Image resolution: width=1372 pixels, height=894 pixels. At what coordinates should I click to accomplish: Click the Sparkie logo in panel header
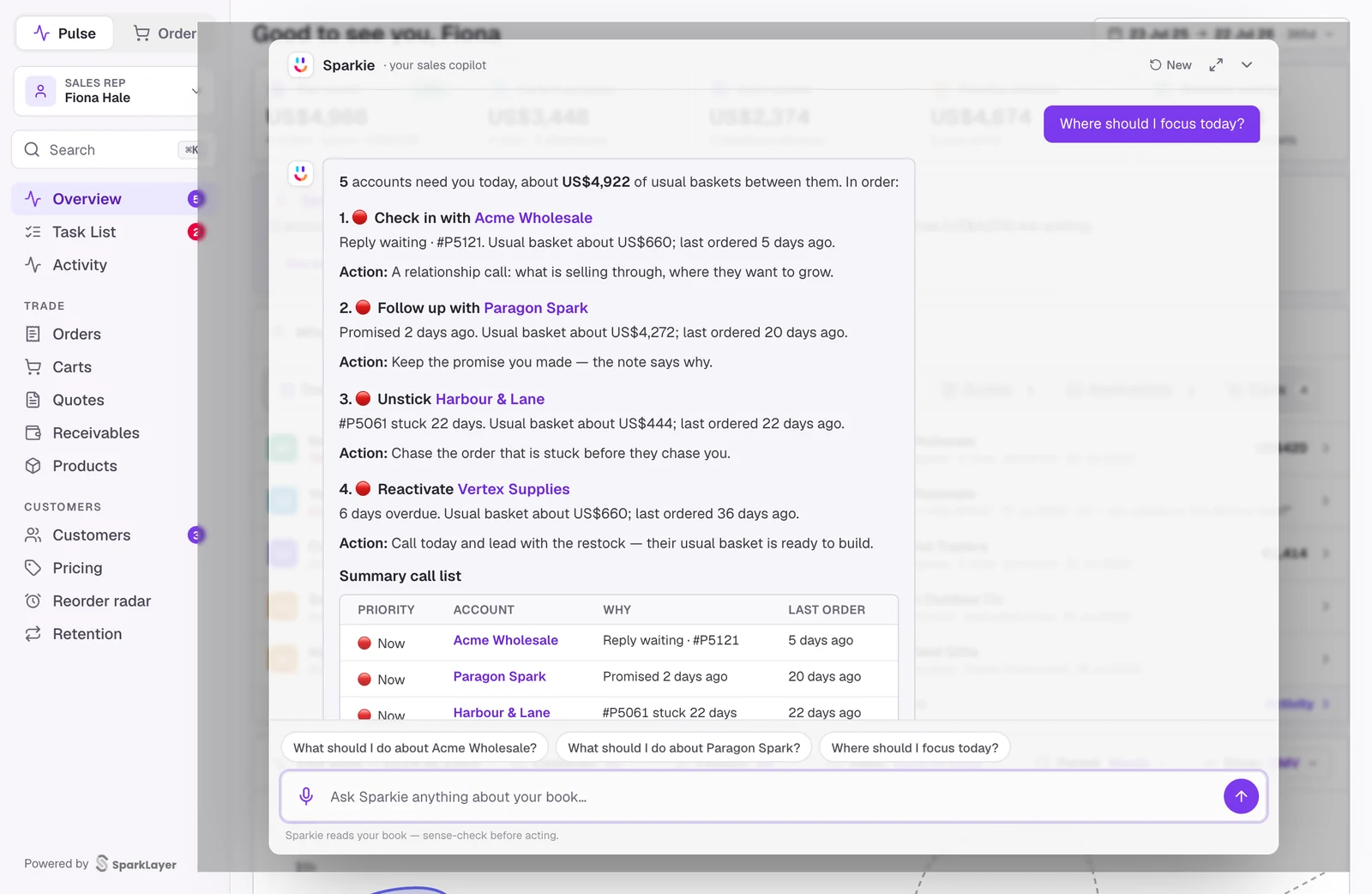pos(300,65)
